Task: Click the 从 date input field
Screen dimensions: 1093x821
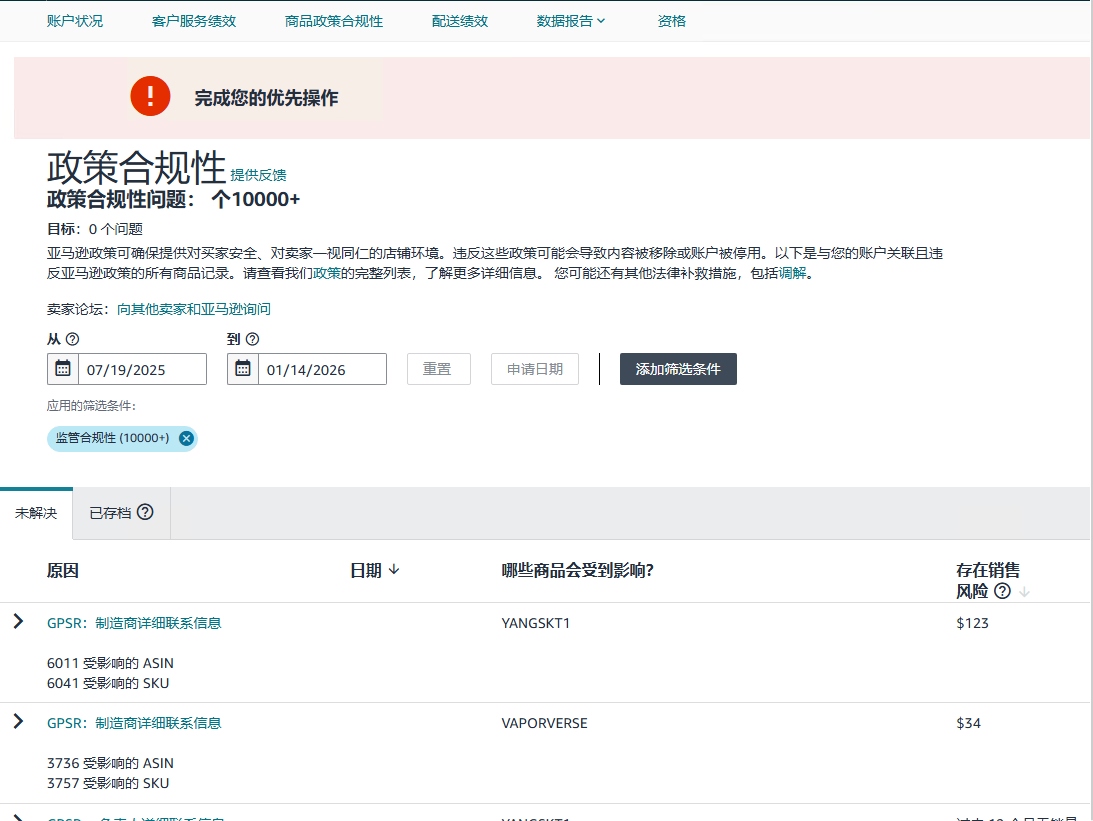Action: (142, 369)
